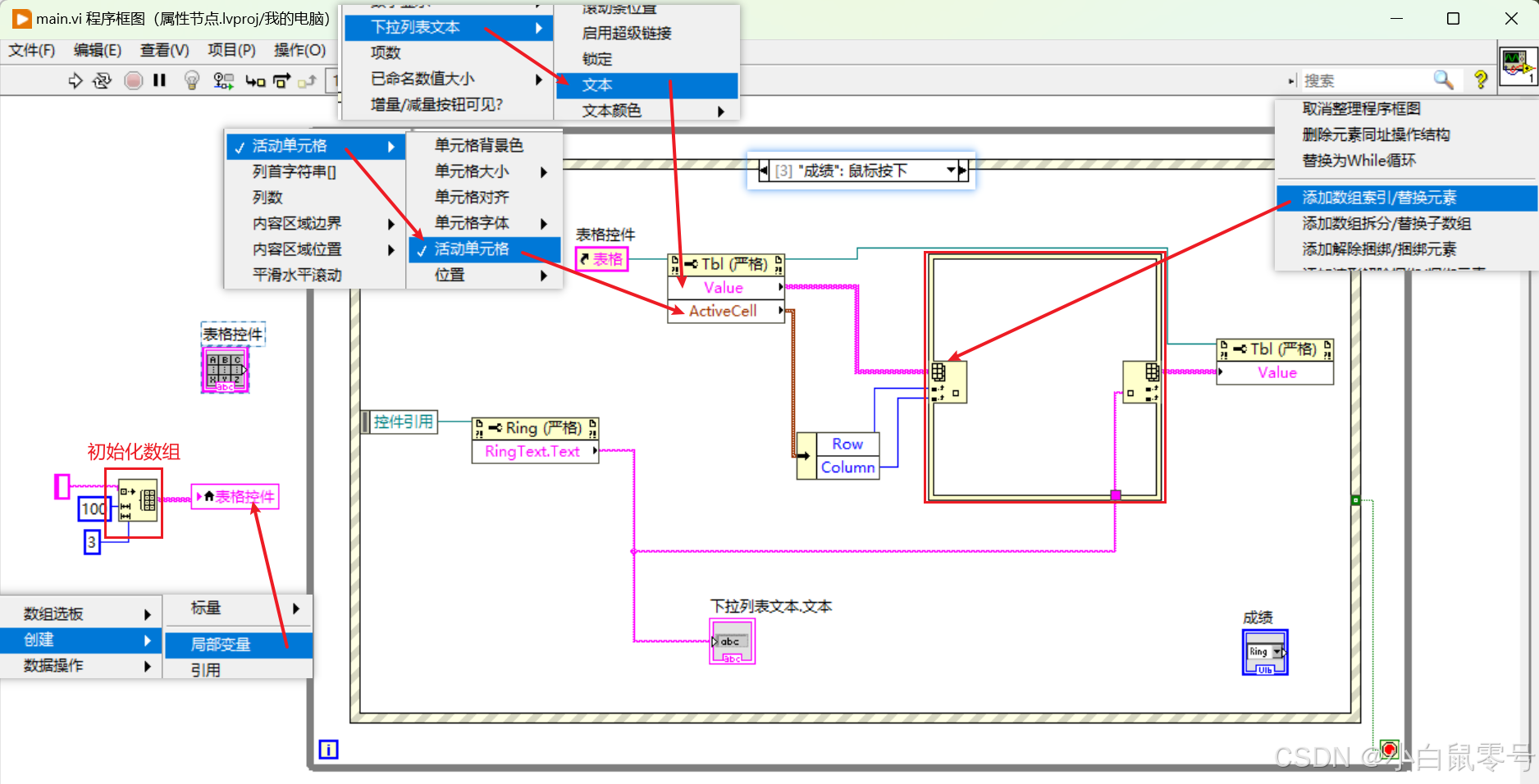Choose 局部变量 in the create submenu

(239, 645)
